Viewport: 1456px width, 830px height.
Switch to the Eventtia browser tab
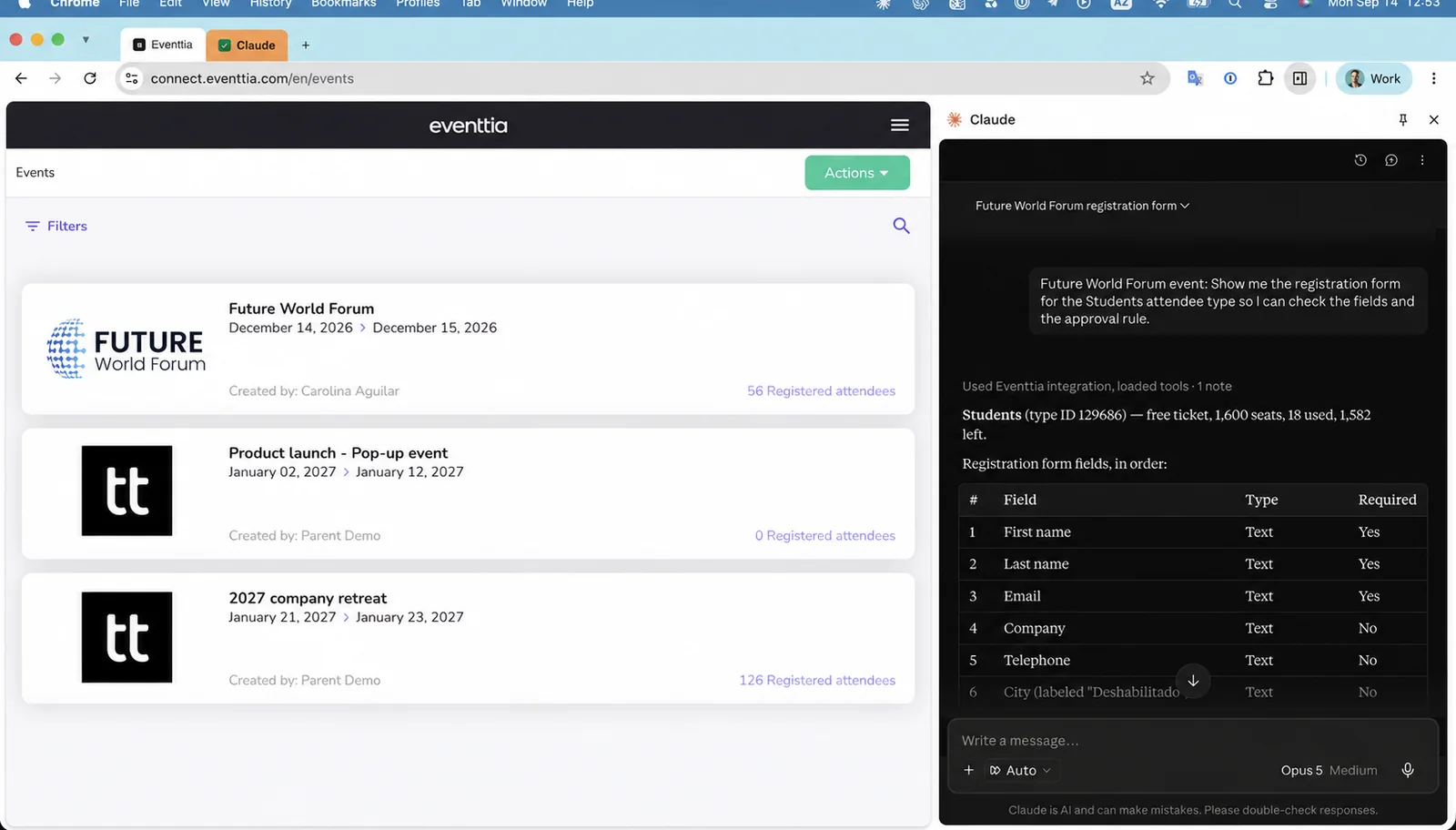pyautogui.click(x=163, y=45)
